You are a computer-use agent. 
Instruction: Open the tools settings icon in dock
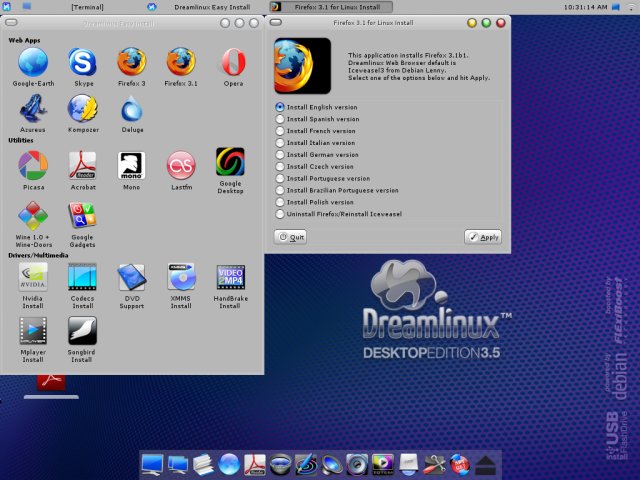(x=434, y=465)
